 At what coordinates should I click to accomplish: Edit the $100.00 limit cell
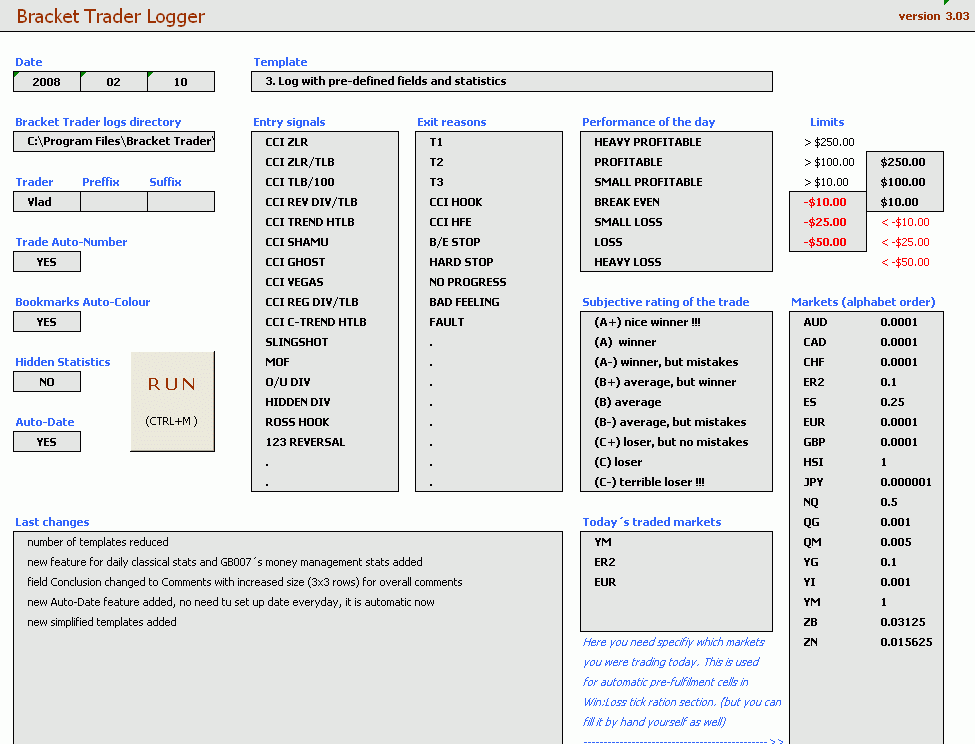click(x=905, y=182)
